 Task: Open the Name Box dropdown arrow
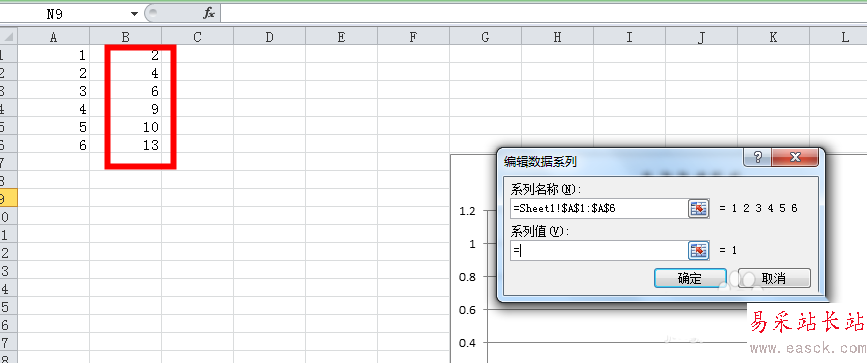[x=134, y=14]
